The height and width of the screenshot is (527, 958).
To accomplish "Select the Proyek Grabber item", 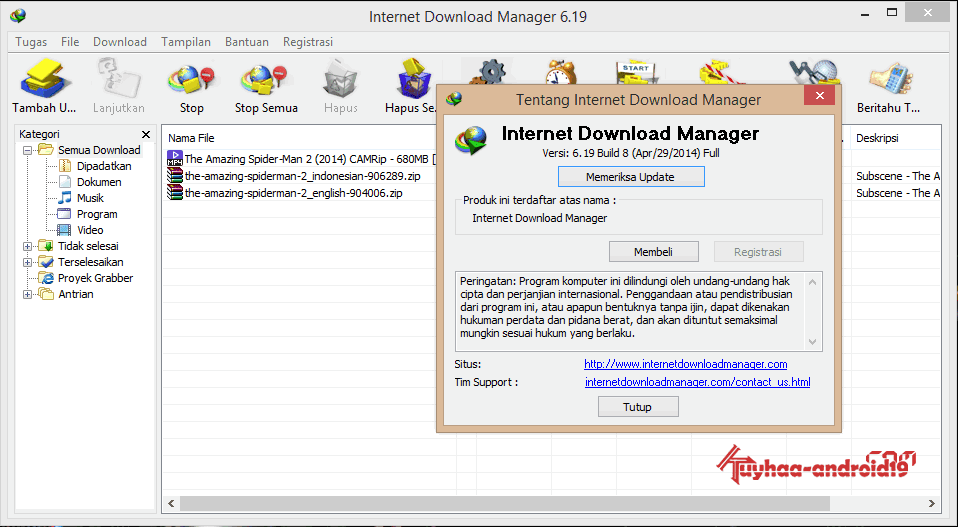I will tap(95, 278).
